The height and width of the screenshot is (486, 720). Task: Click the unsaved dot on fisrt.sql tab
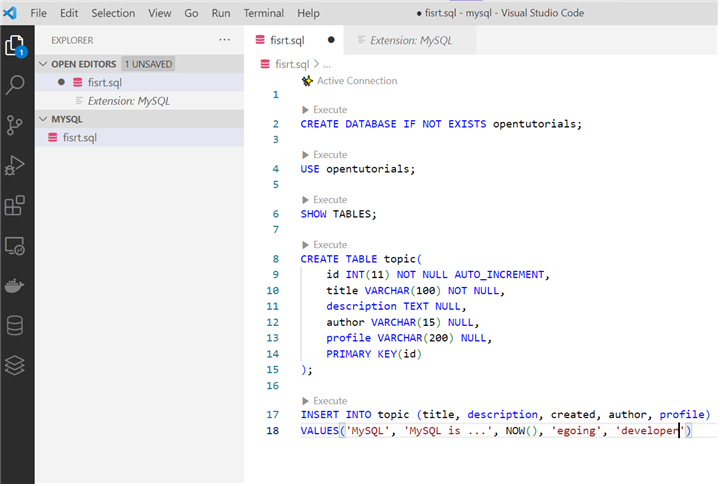tap(331, 40)
